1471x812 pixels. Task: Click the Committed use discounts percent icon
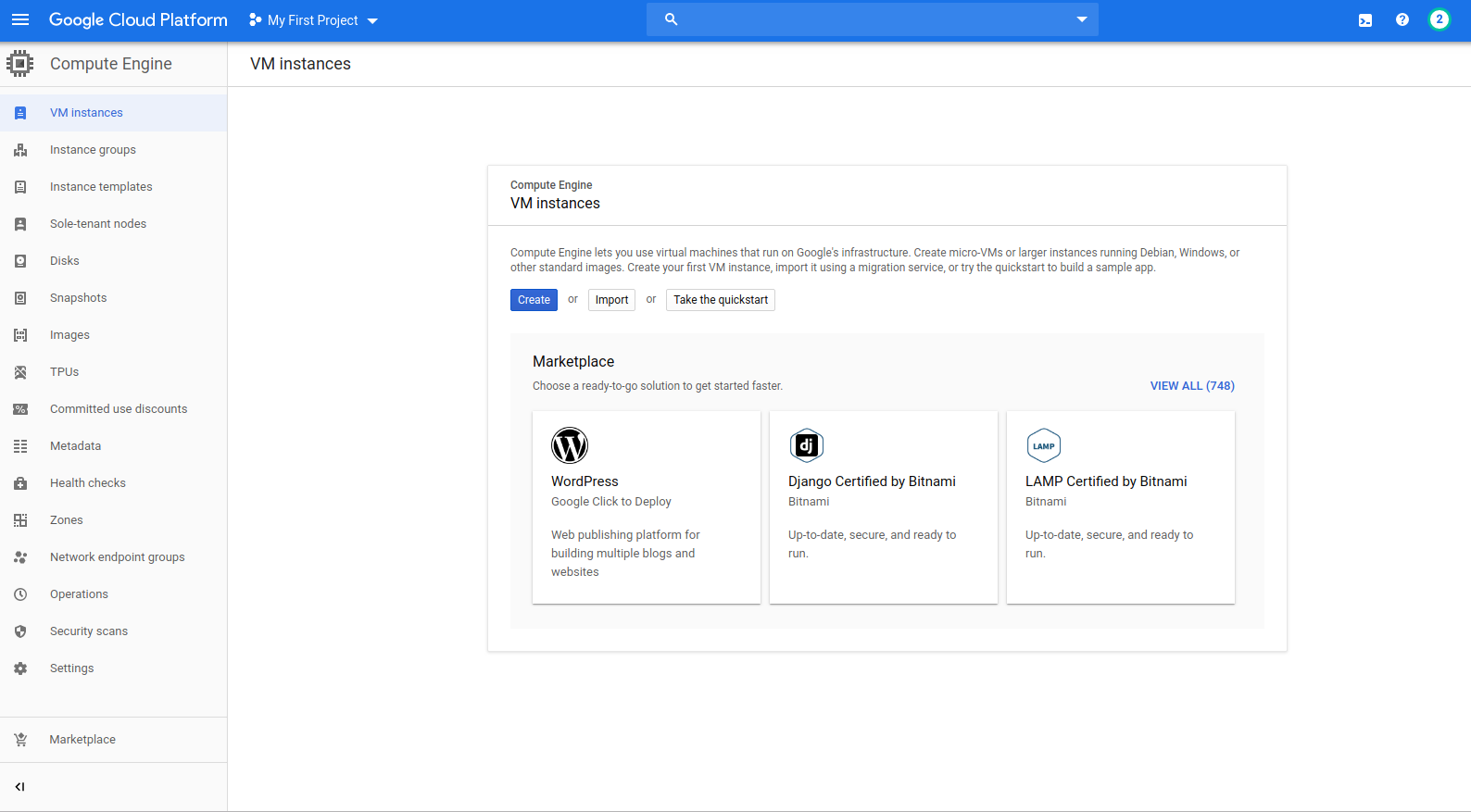tap(20, 409)
